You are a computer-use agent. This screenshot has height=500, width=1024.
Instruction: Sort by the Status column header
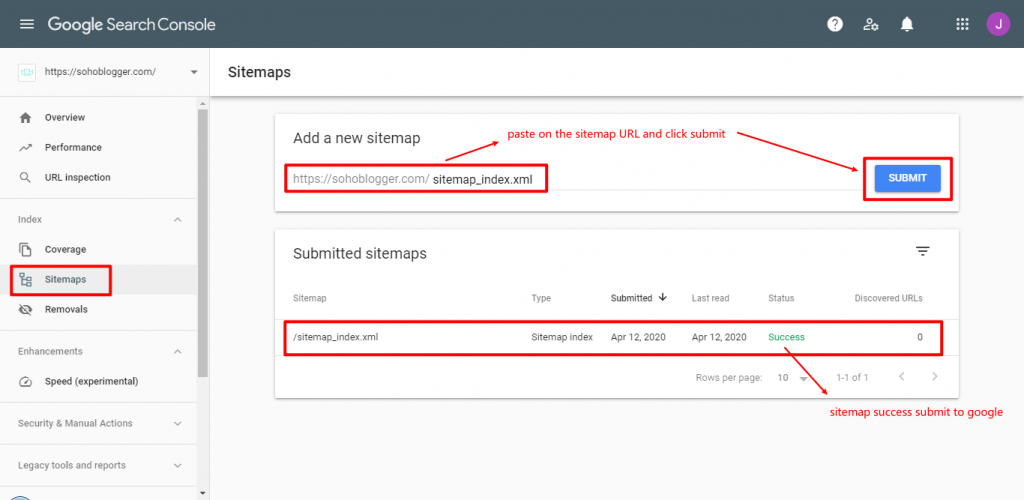click(x=781, y=298)
